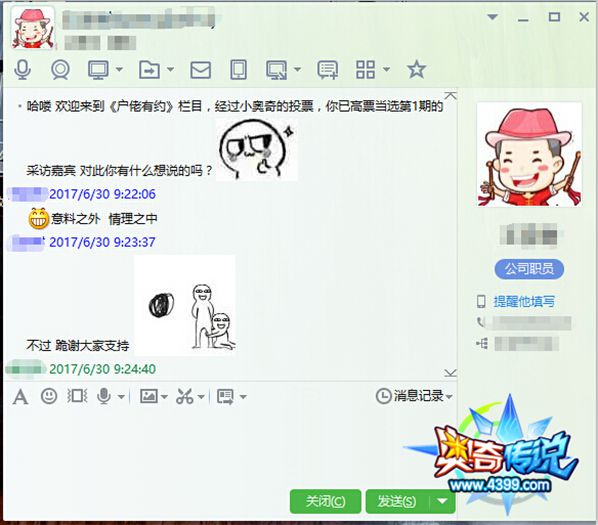Click the quick reply message icon
The image size is (598, 525).
[225, 397]
